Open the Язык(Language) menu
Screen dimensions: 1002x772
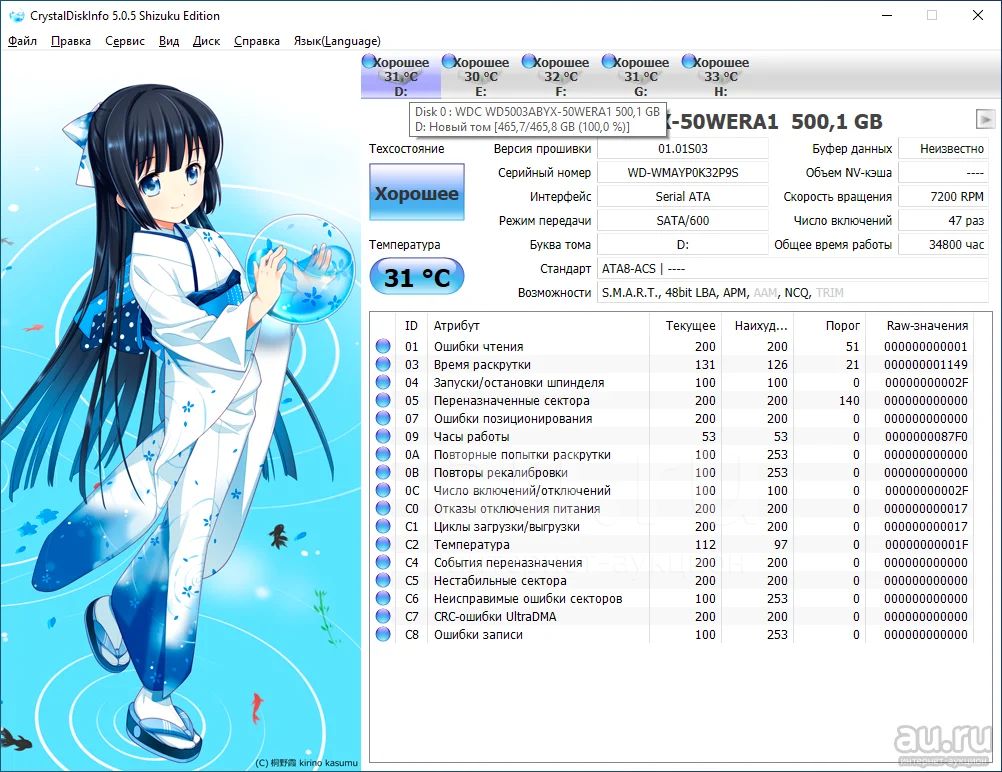pyautogui.click(x=337, y=41)
